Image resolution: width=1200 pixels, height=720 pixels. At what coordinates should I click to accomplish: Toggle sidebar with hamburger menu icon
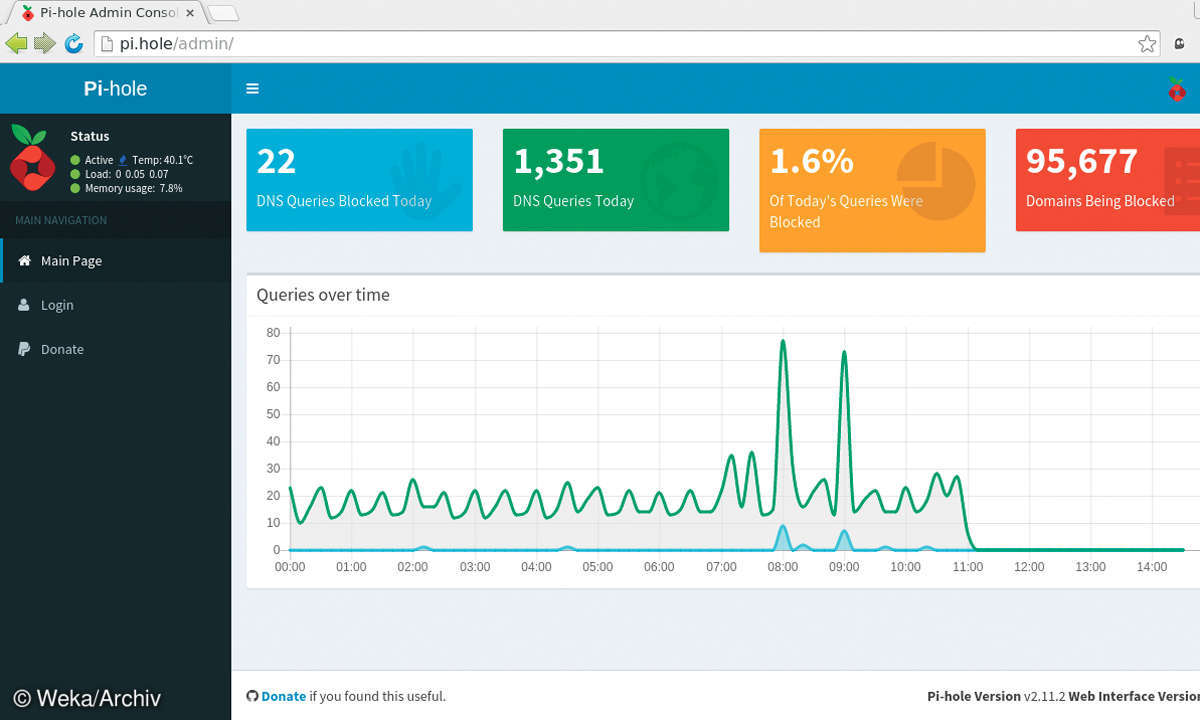point(252,88)
